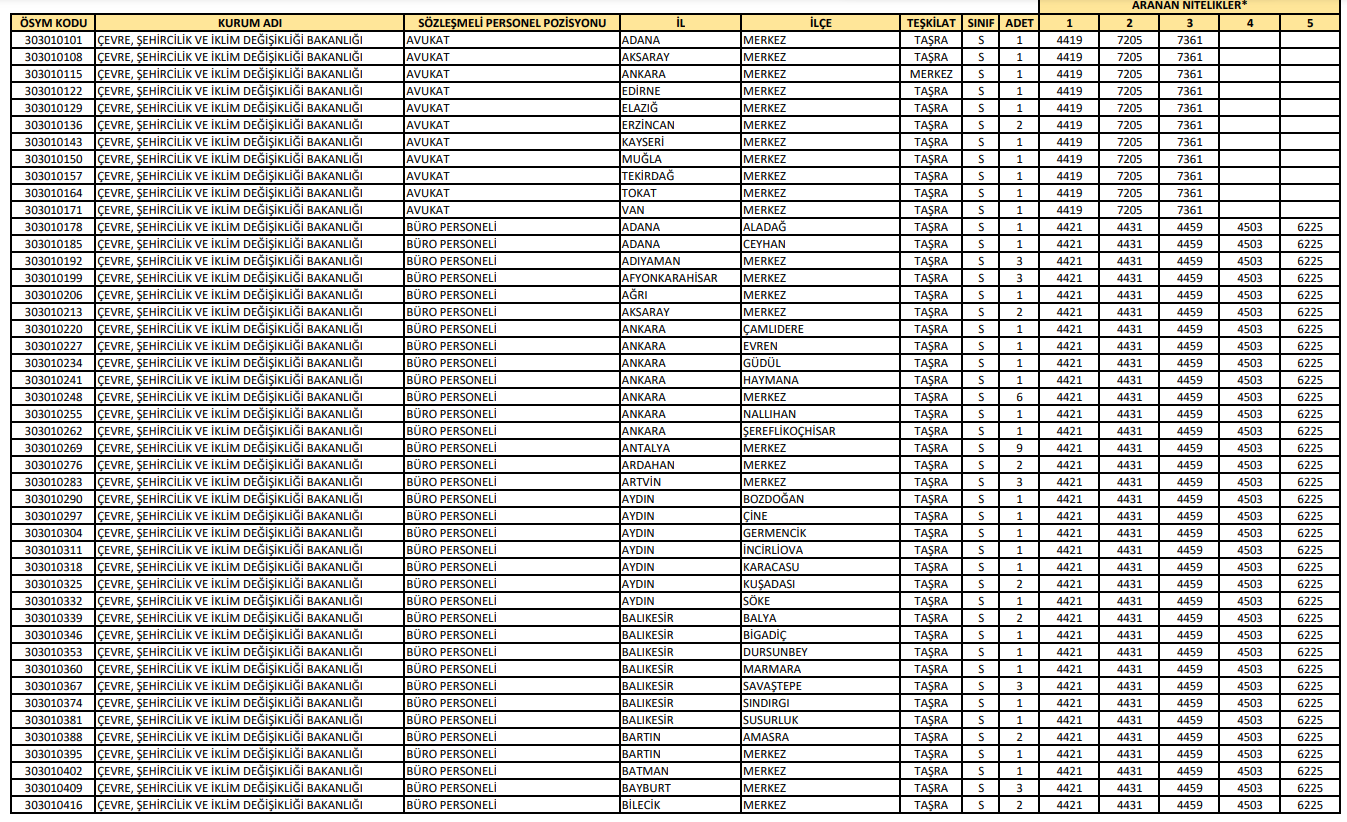Select the ADIYAMAN city cell
The height and width of the screenshot is (822, 1347).
[680, 261]
